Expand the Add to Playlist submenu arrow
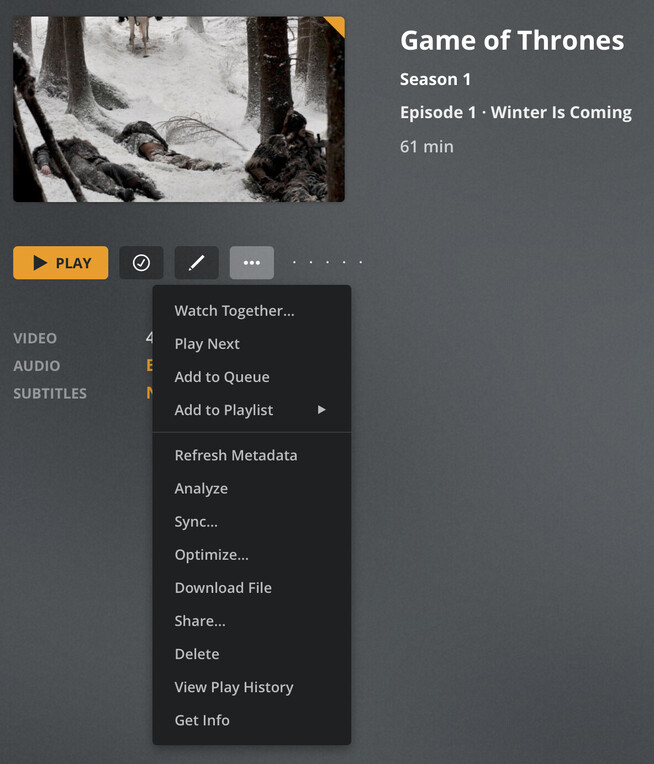 322,410
